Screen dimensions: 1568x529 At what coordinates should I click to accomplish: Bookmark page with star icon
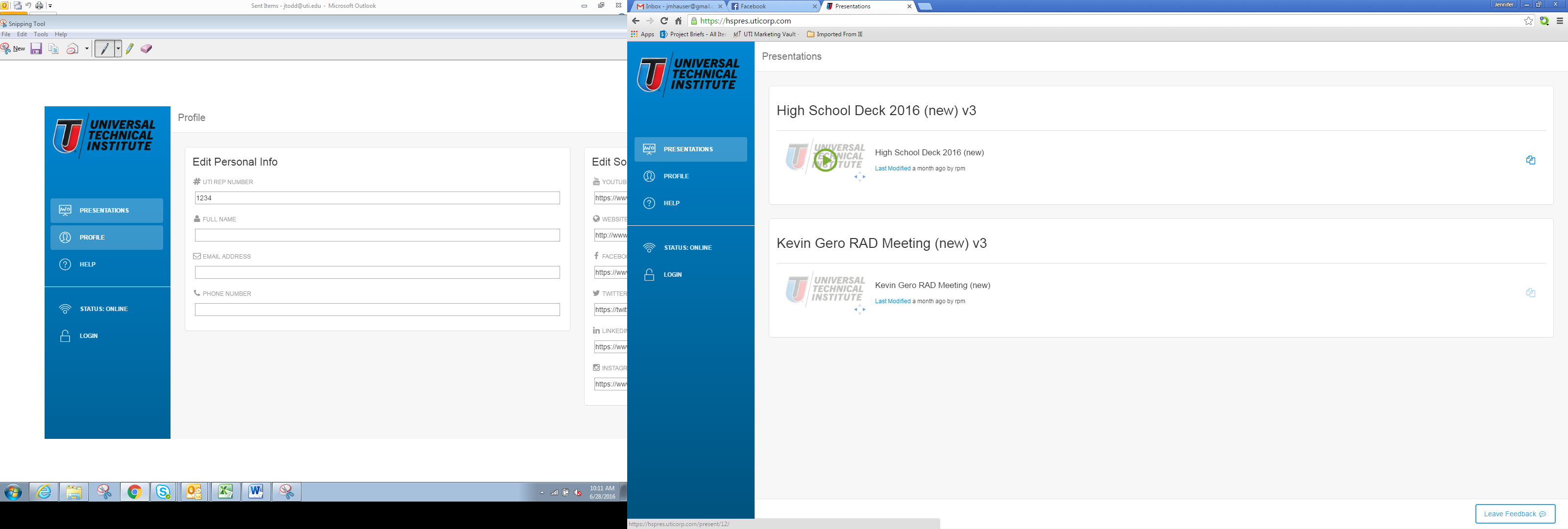click(x=1528, y=21)
